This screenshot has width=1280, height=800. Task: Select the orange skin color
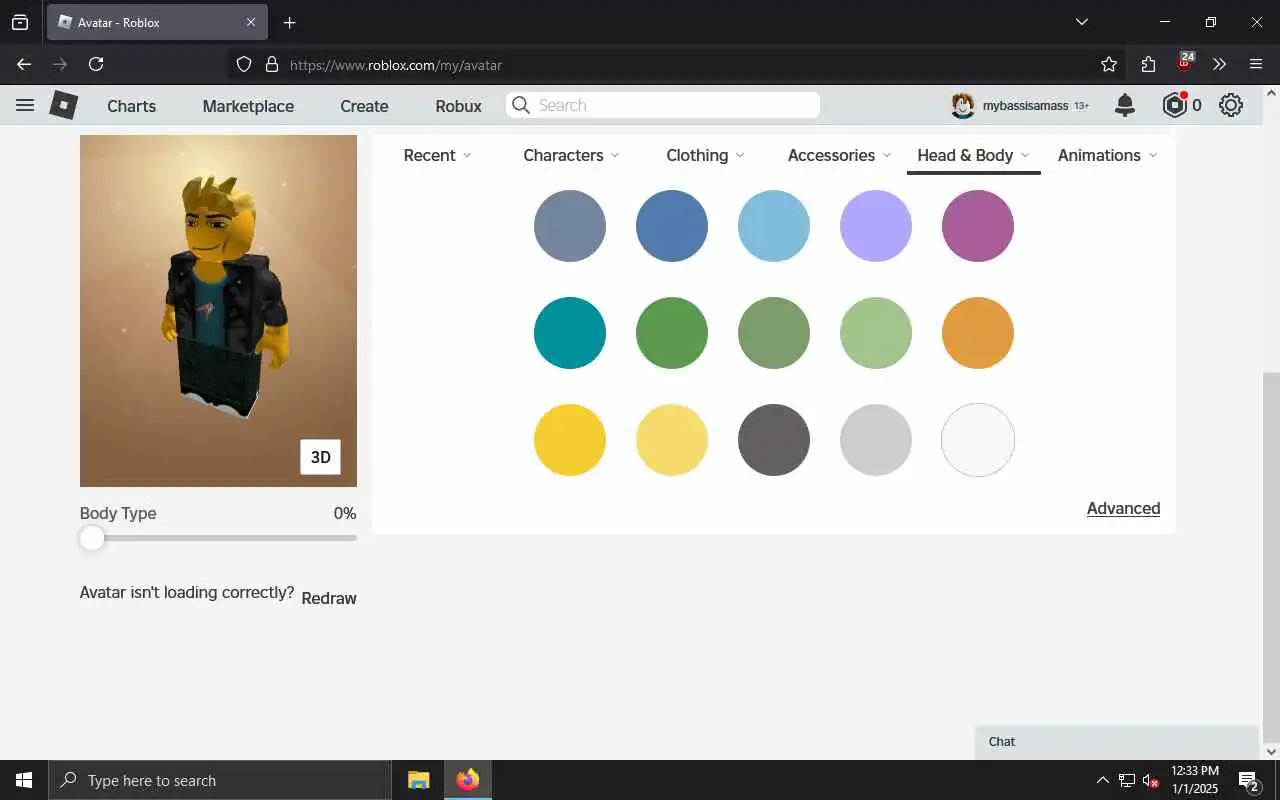coord(978,333)
